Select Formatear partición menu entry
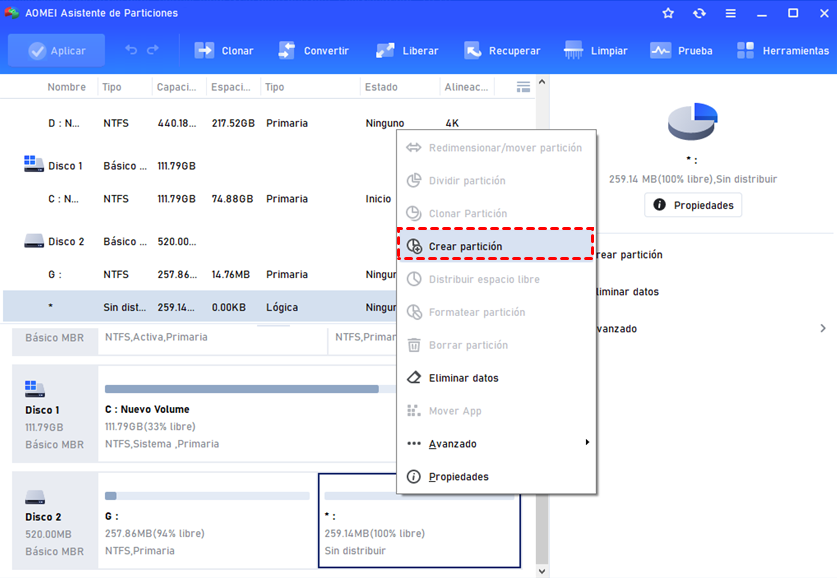The width and height of the screenshot is (837, 578). point(496,312)
